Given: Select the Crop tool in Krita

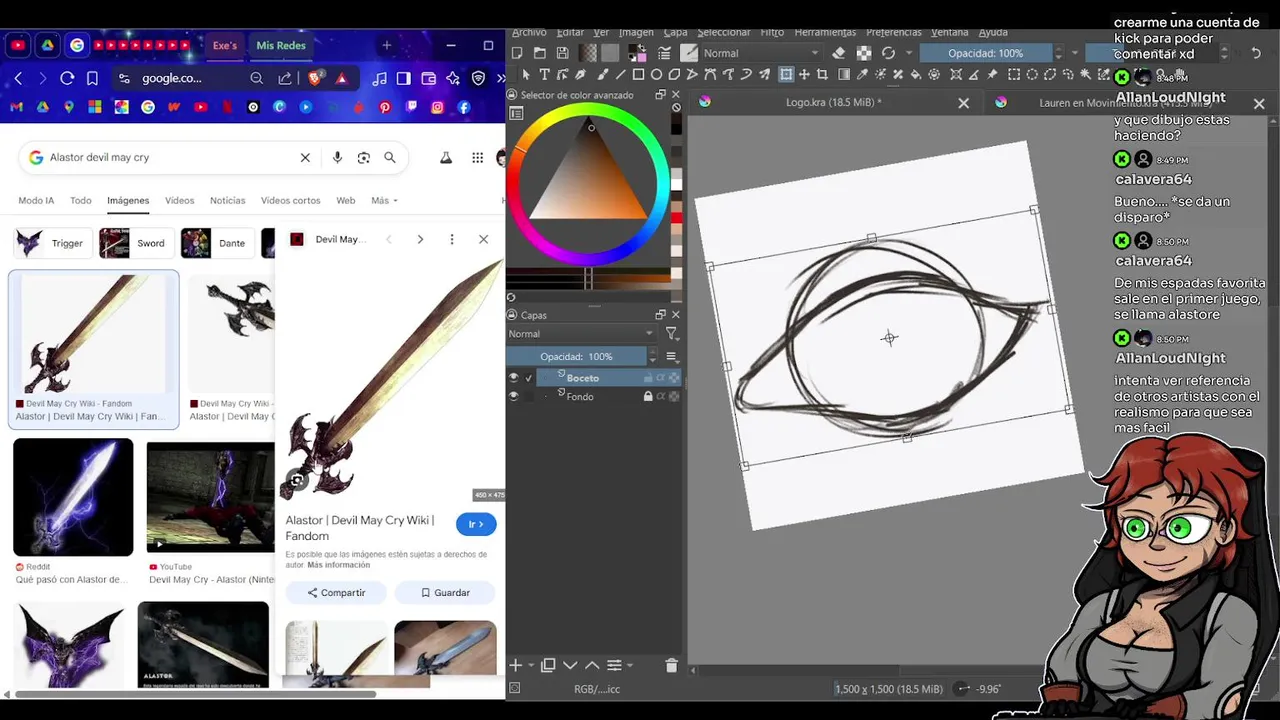Looking at the screenshot, I should point(822,74).
